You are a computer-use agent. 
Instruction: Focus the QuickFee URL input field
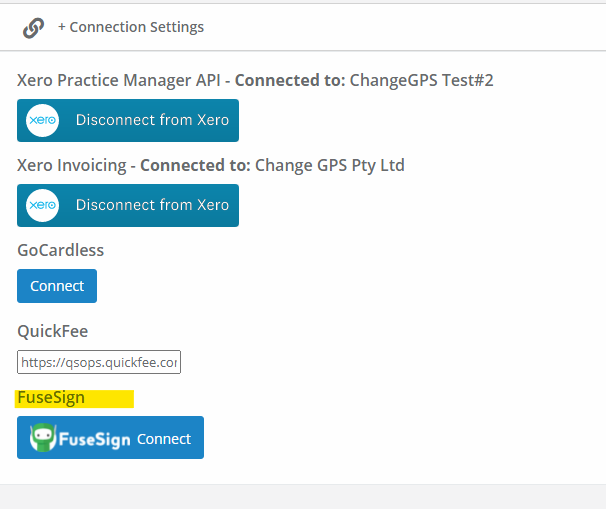[99, 362]
